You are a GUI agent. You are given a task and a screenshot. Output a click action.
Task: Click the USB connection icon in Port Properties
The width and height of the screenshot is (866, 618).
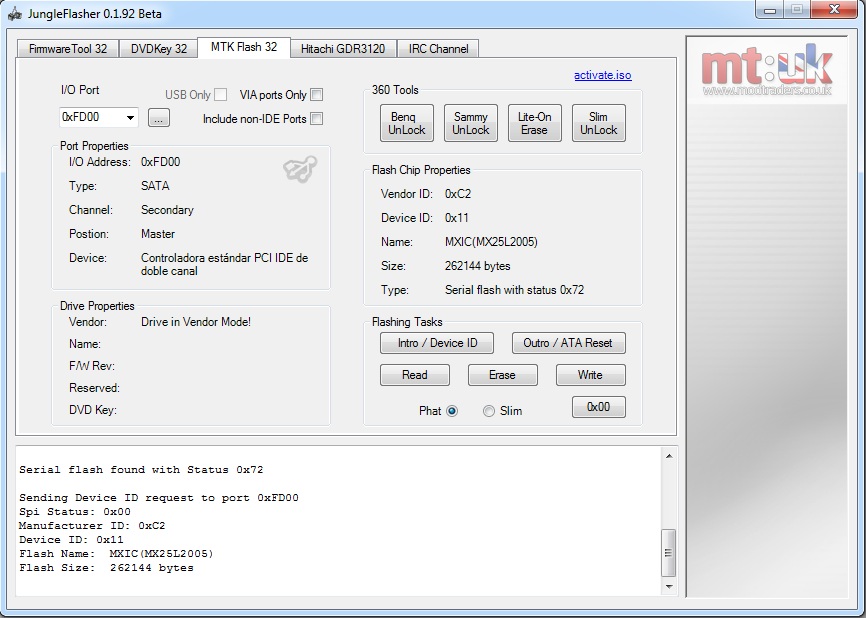click(300, 168)
